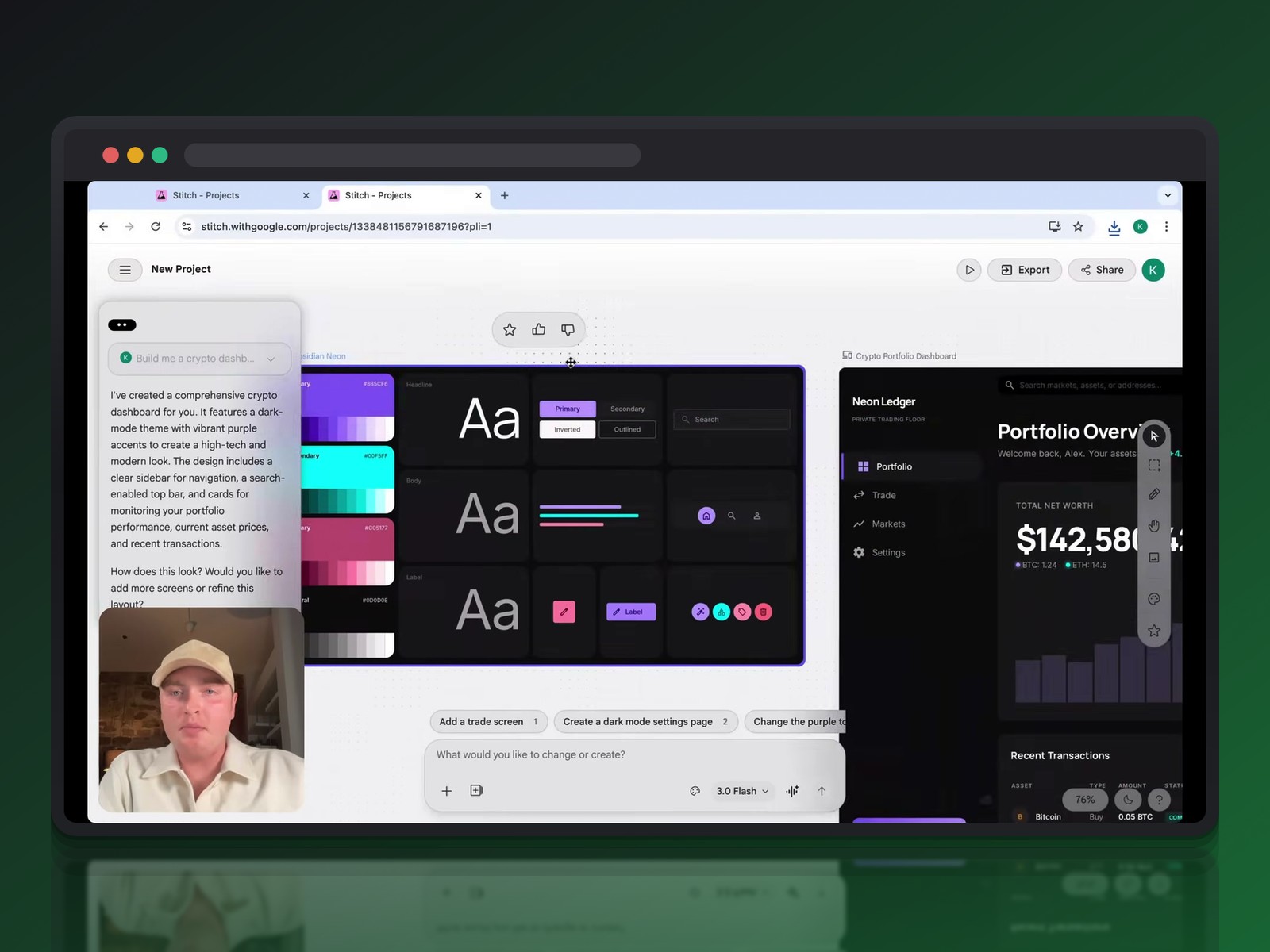Toggle dark mode moon button

click(1128, 800)
